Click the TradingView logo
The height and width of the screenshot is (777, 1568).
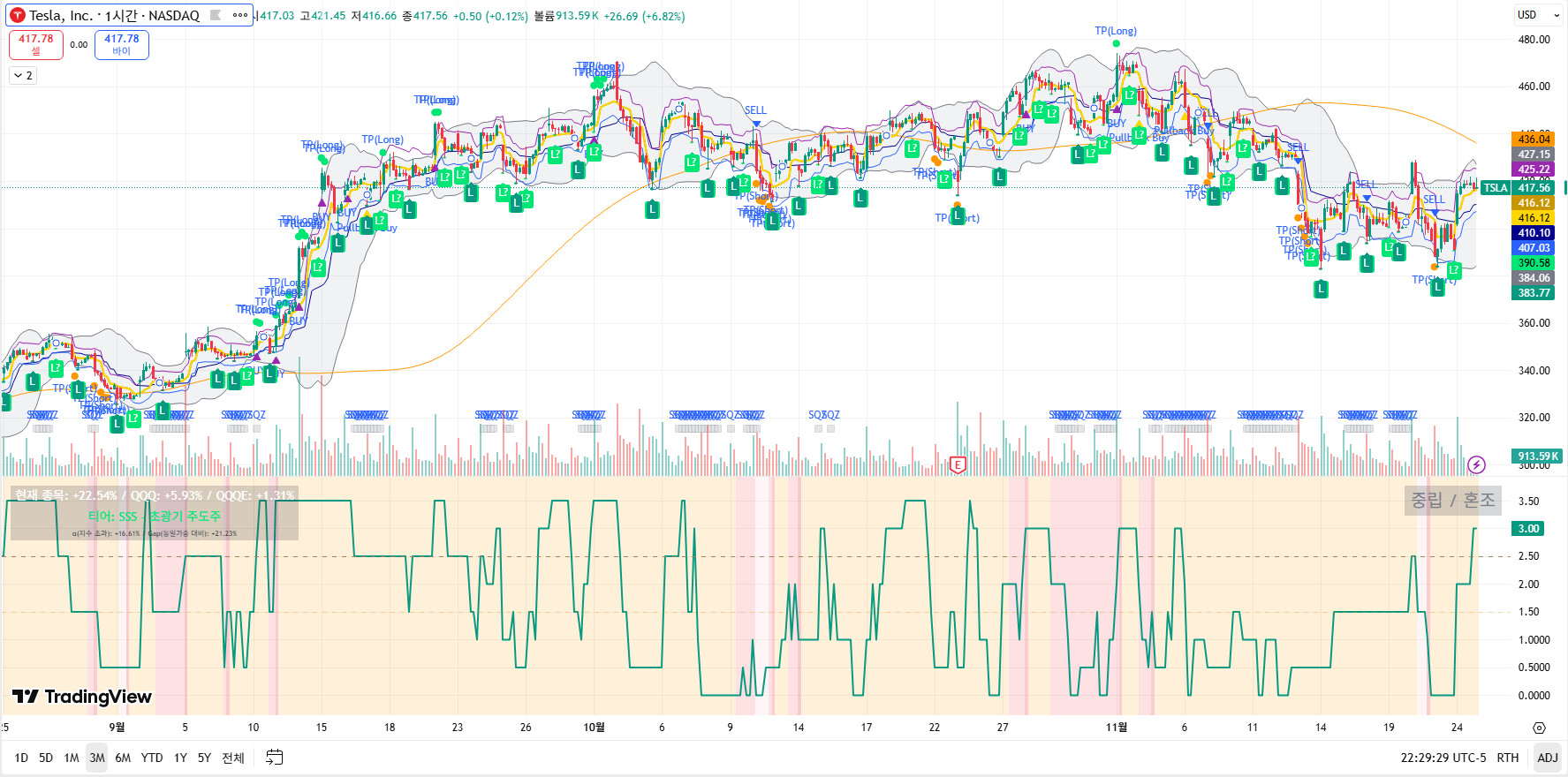click(82, 697)
